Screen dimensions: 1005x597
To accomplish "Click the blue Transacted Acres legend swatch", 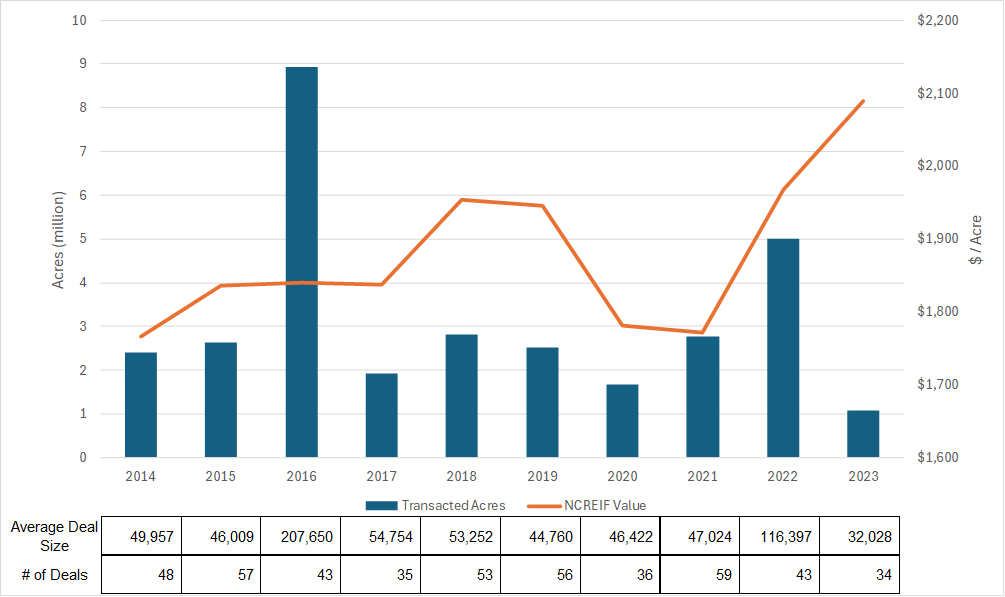I will click(381, 505).
